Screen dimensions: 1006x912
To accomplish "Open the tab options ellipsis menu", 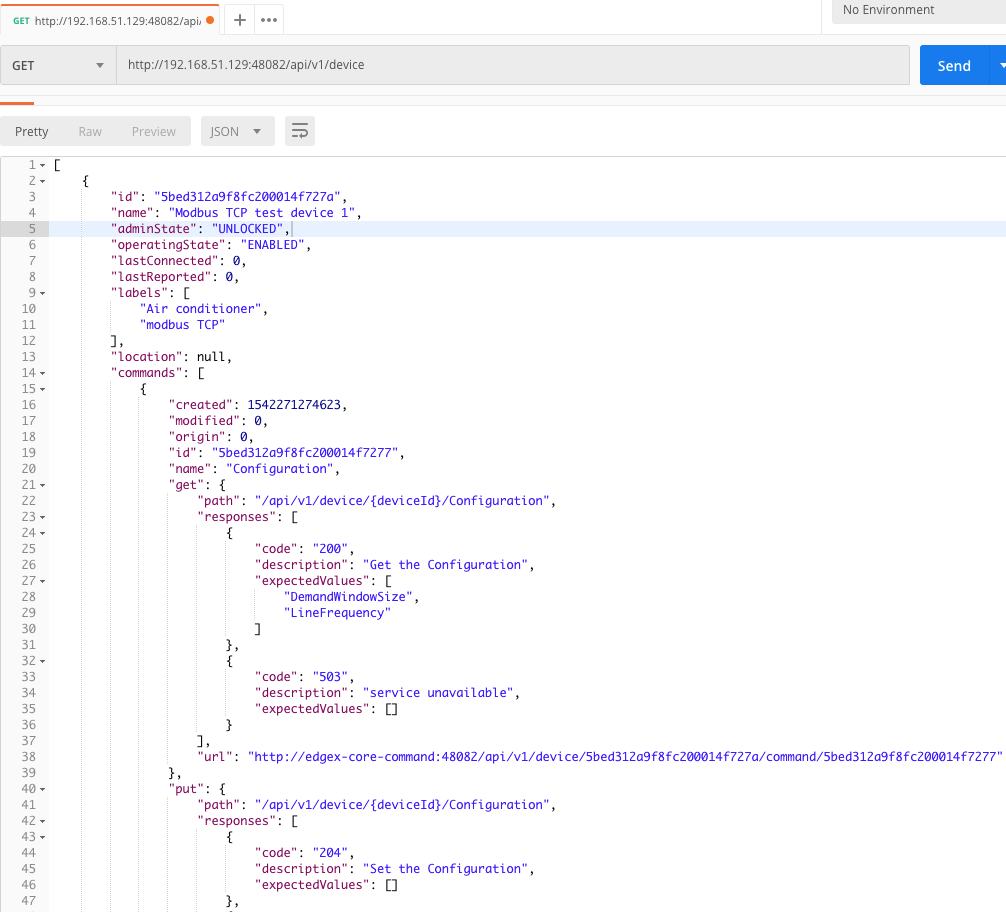I will [269, 20].
